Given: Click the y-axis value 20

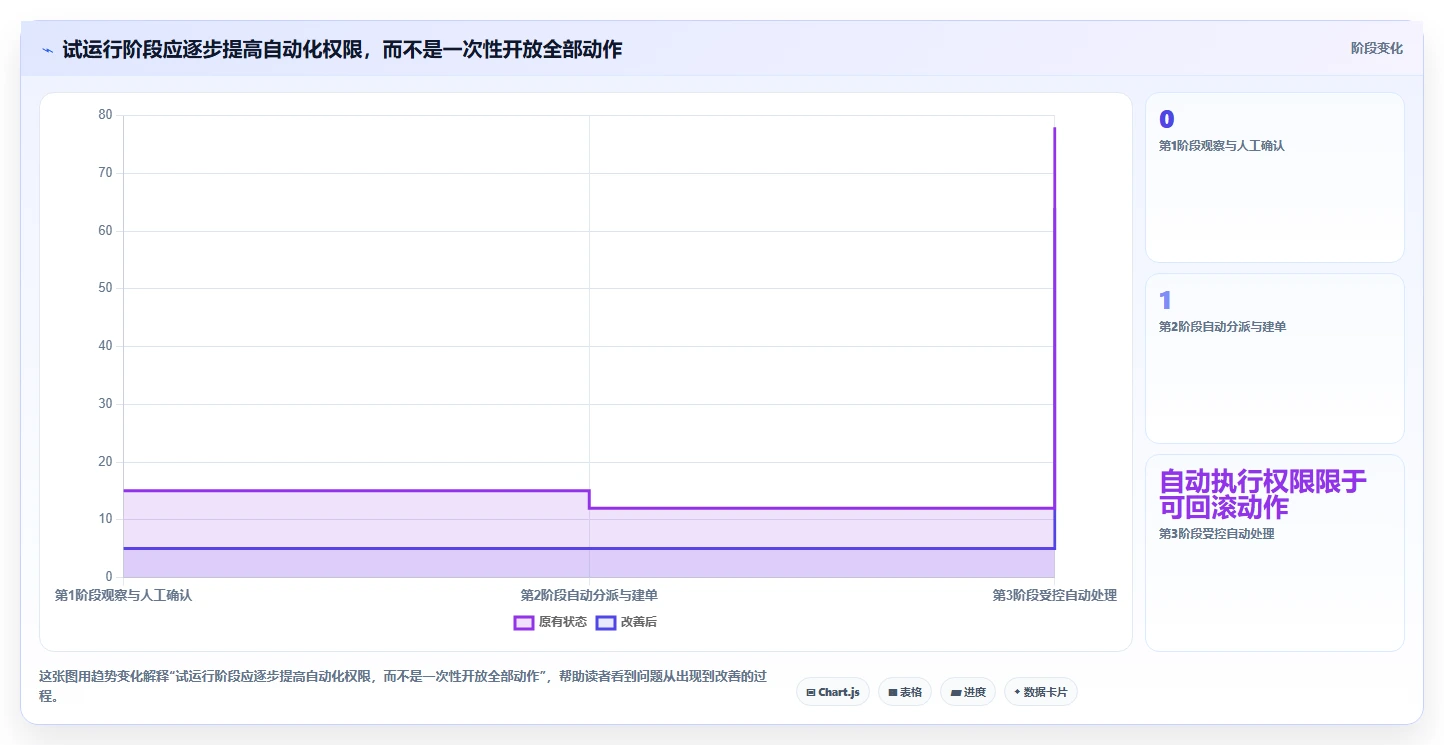Looking at the screenshot, I should [105, 462].
